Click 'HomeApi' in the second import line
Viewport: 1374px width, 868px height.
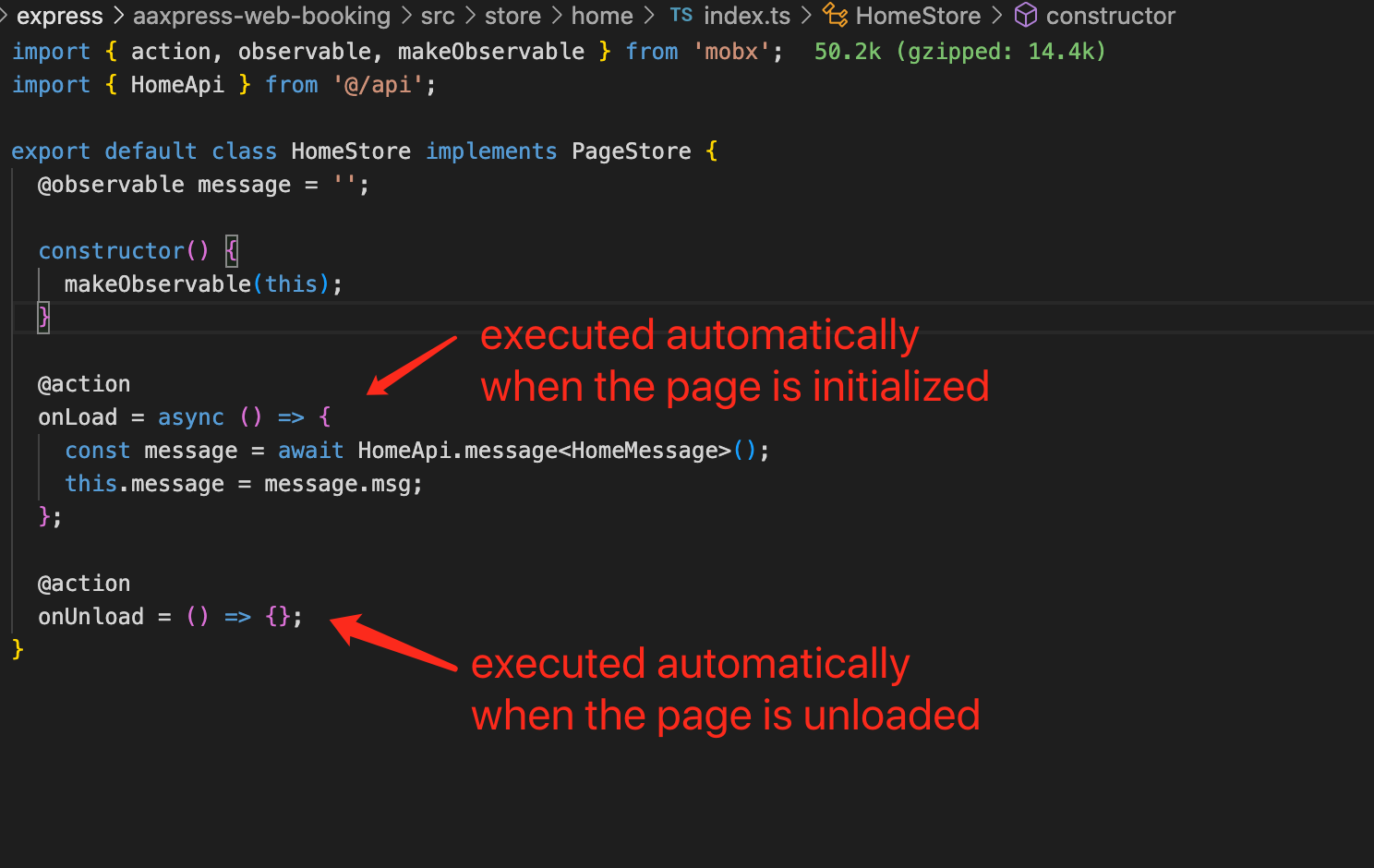tap(177, 85)
